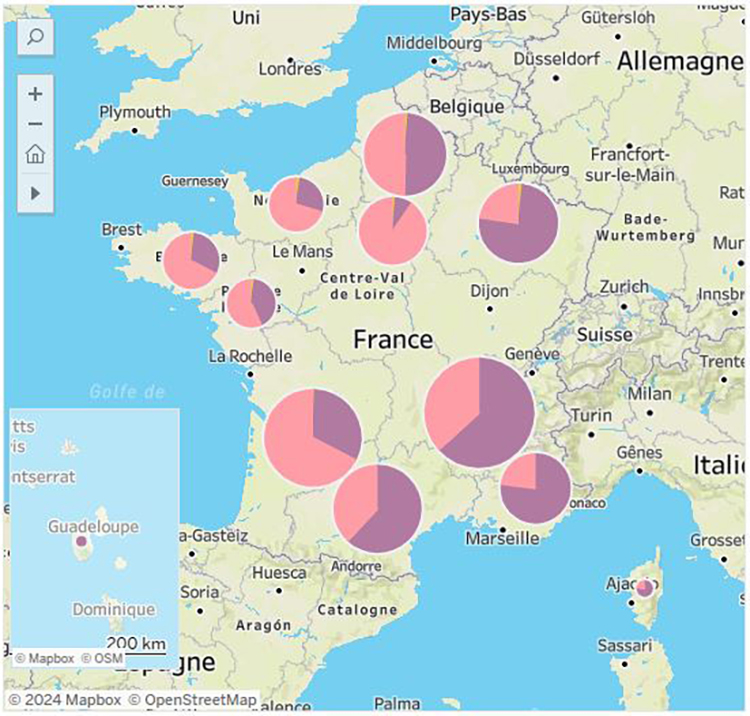Click the Gênes city label
The height and width of the screenshot is (716, 750).
[640, 452]
